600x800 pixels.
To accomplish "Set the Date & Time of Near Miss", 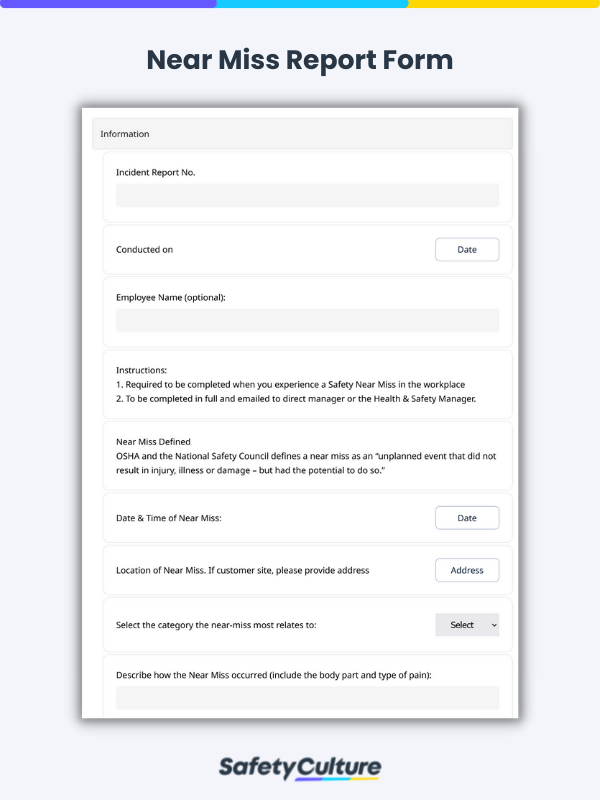I will (x=467, y=518).
